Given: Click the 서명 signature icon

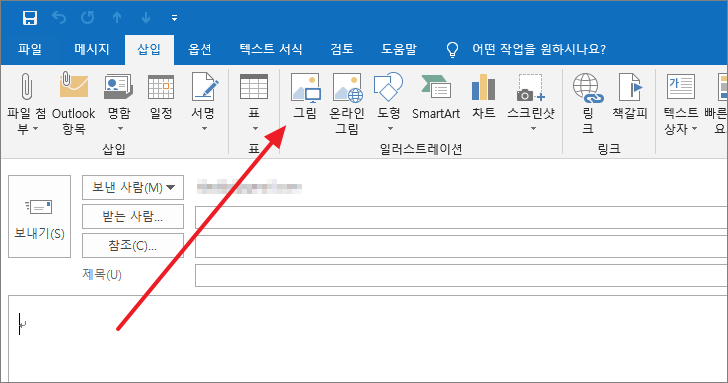Looking at the screenshot, I should [x=204, y=86].
